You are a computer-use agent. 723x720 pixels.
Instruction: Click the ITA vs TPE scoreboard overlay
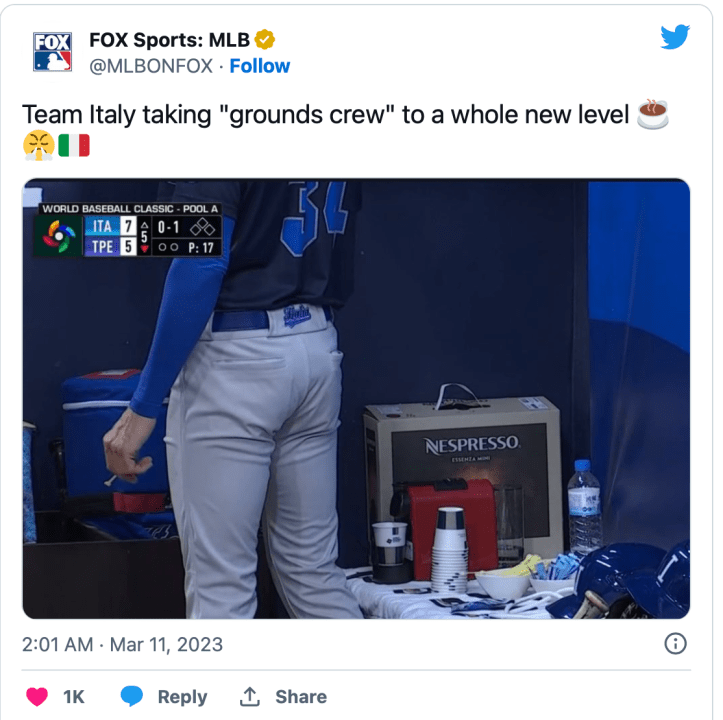tap(127, 229)
